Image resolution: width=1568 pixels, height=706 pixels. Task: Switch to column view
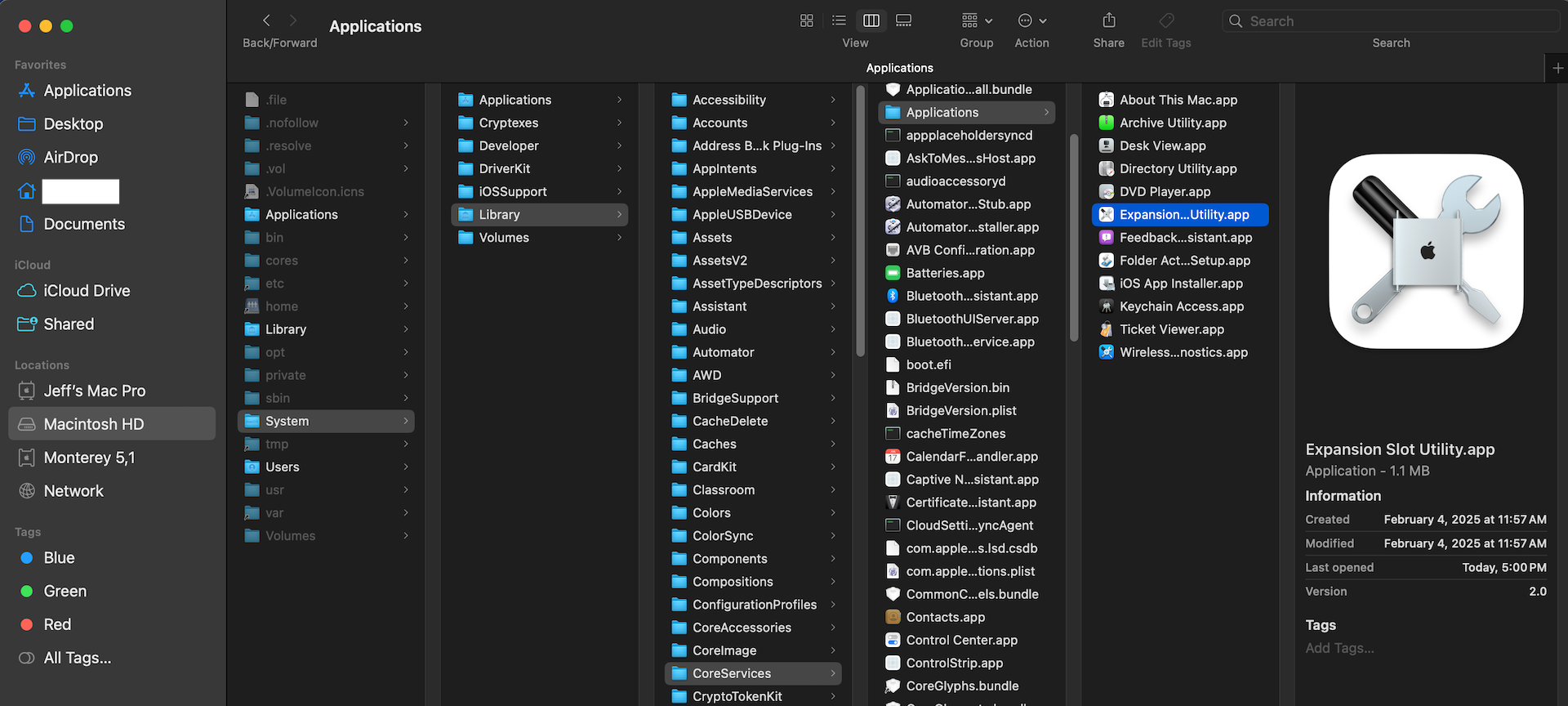[x=871, y=20]
